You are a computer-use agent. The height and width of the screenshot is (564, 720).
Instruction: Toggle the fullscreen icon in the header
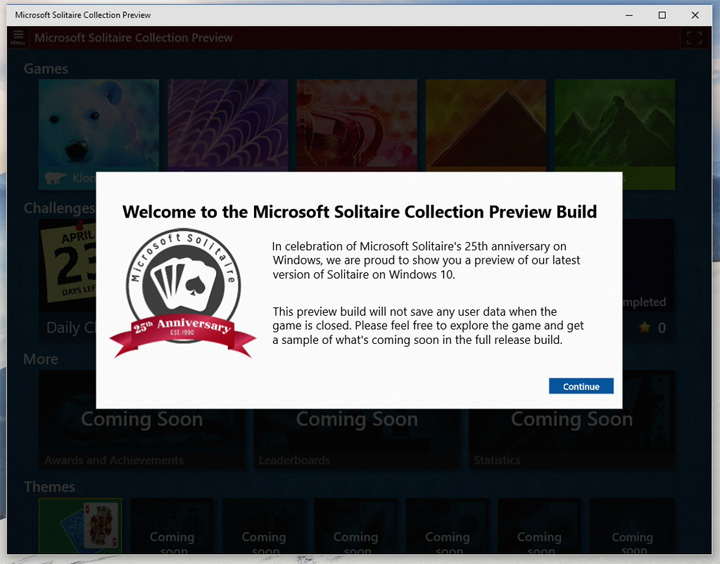(693, 38)
